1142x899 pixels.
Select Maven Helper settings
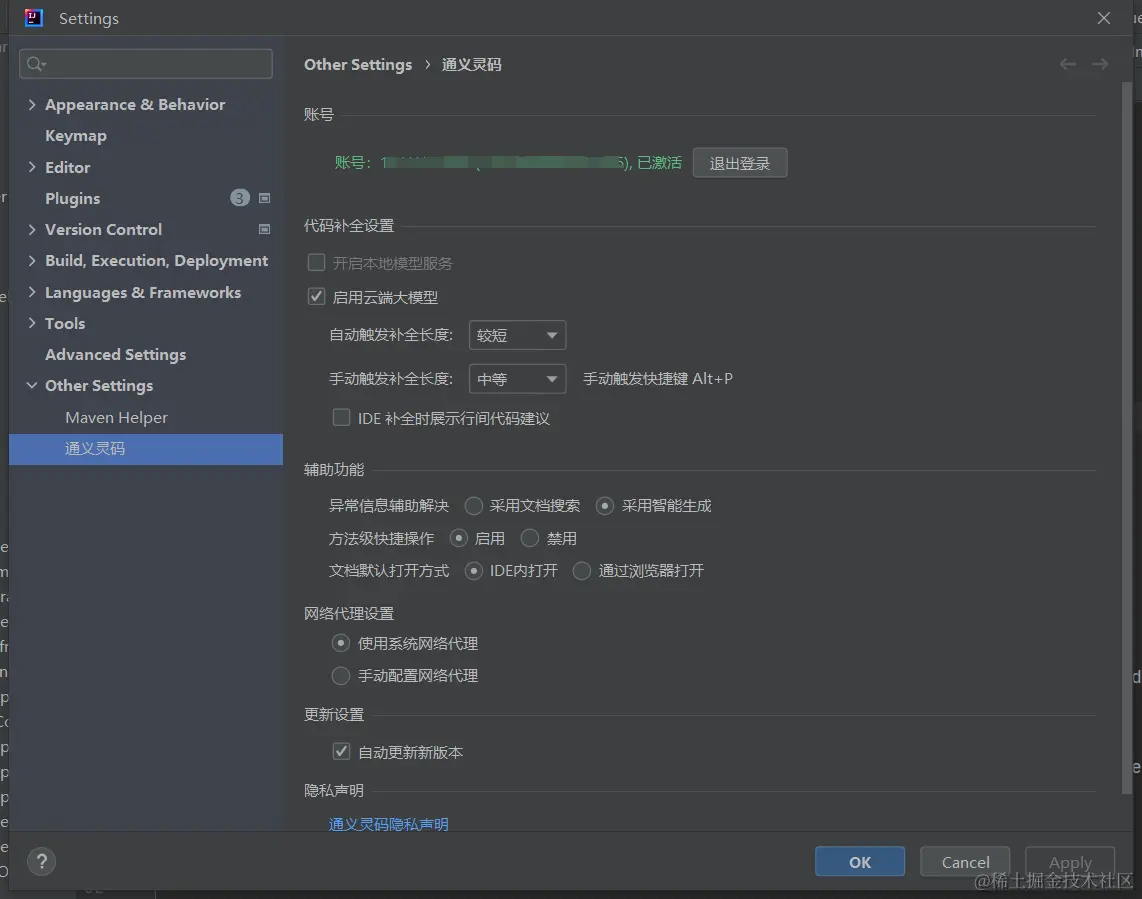116,417
